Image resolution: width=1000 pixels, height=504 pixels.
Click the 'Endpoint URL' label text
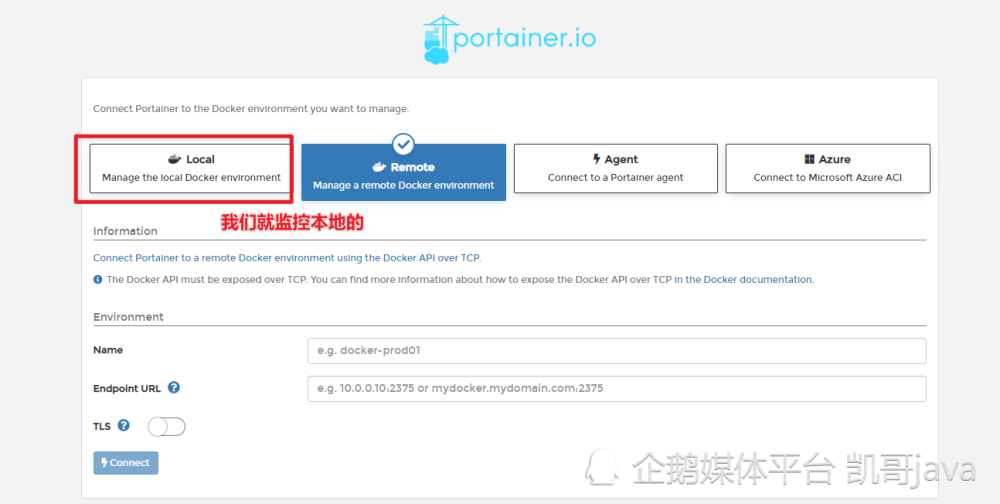pos(127,388)
